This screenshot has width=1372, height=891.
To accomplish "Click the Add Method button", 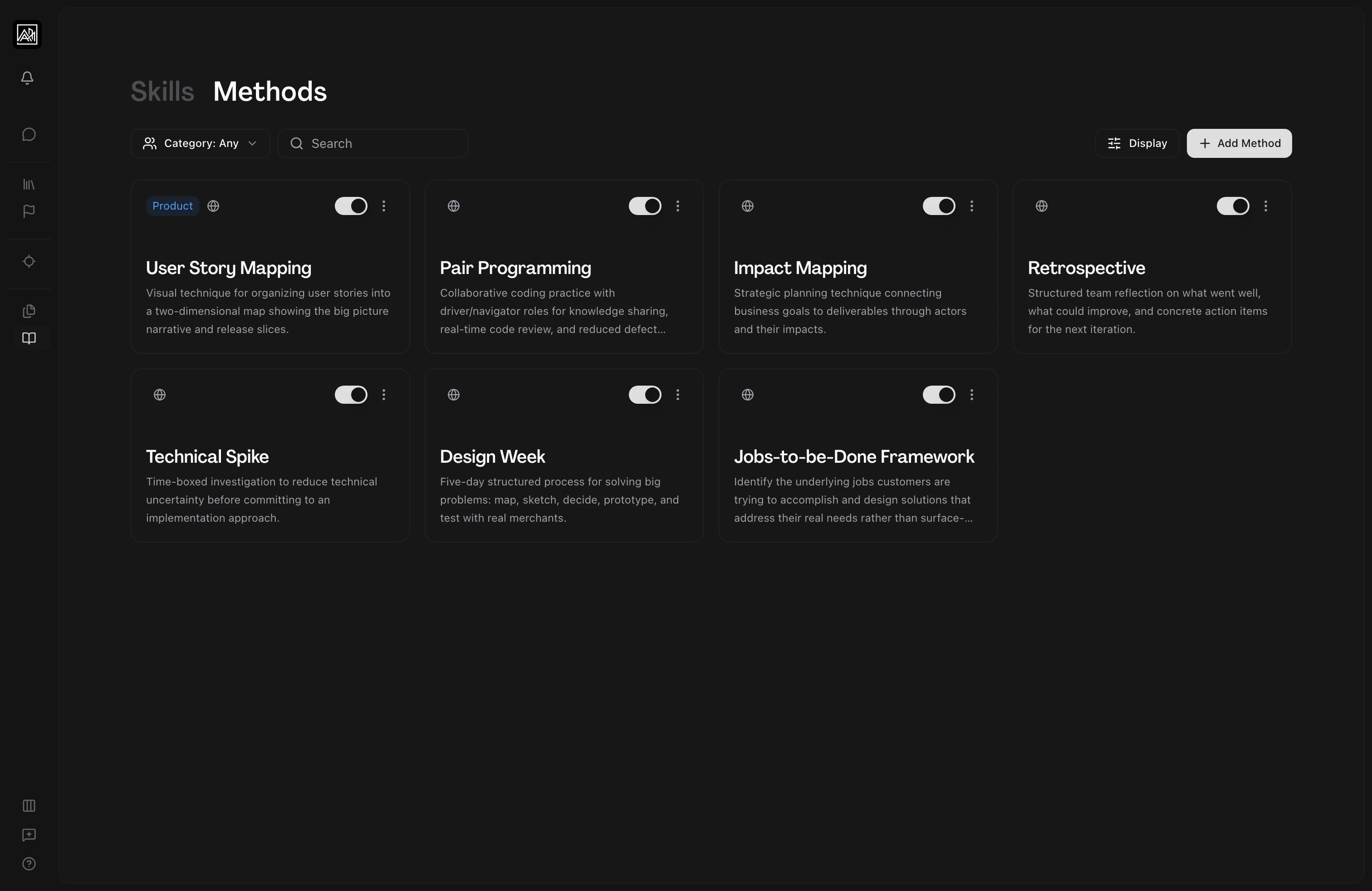I will point(1239,143).
